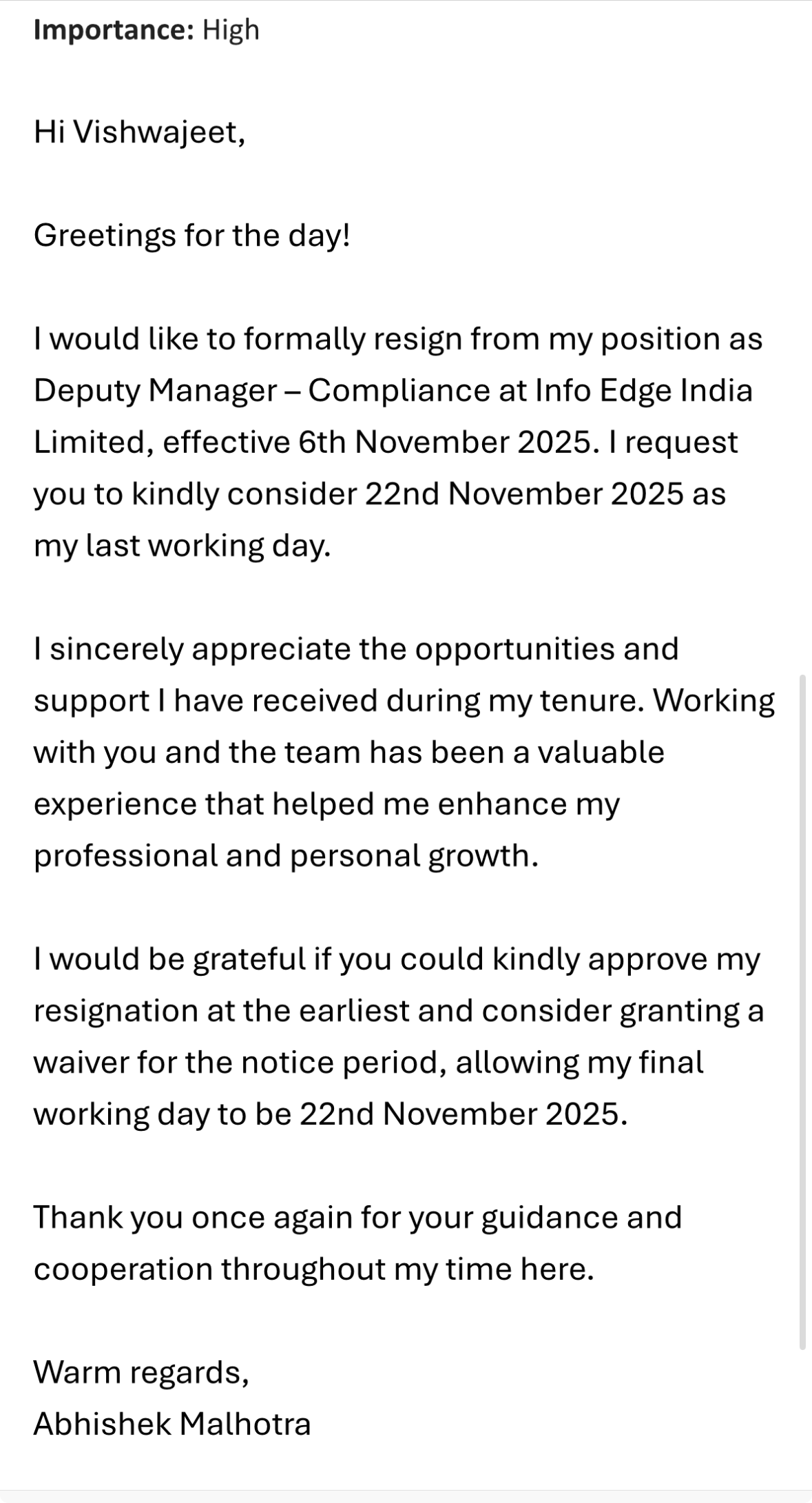
Task: Click the name 'Vishwajeet' in the greeting
Action: pos(155,132)
